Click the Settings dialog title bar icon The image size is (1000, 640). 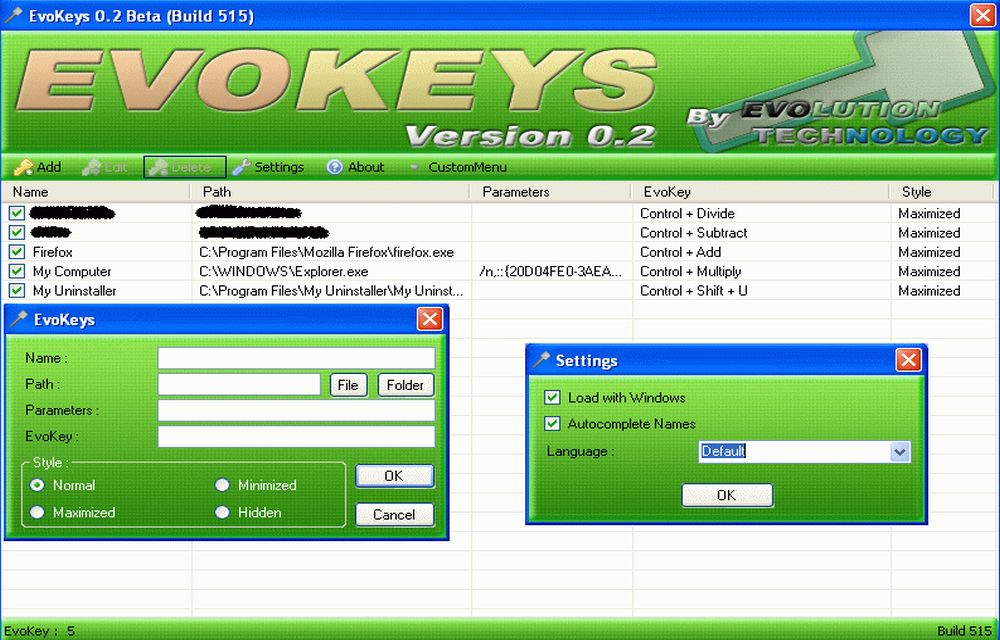(x=541, y=359)
